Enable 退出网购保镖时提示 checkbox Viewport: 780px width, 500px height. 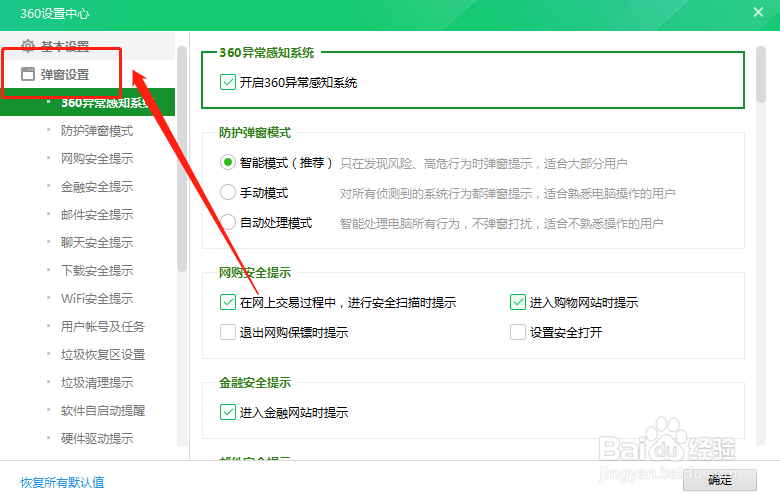(x=228, y=332)
